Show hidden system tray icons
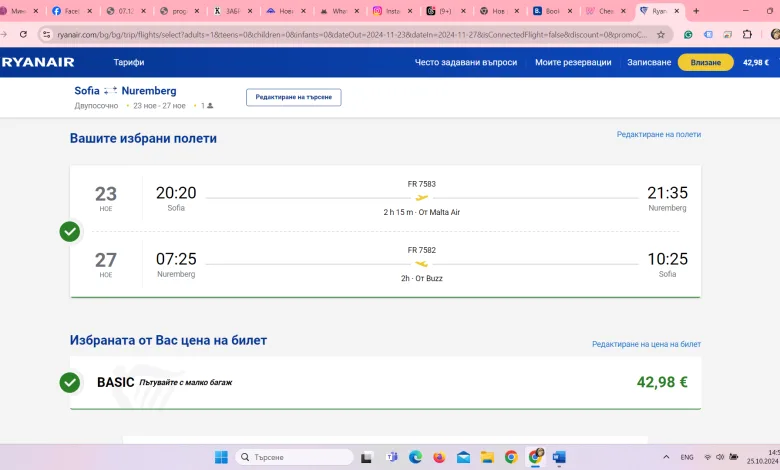Viewport: 780px width, 470px height. tap(666, 457)
